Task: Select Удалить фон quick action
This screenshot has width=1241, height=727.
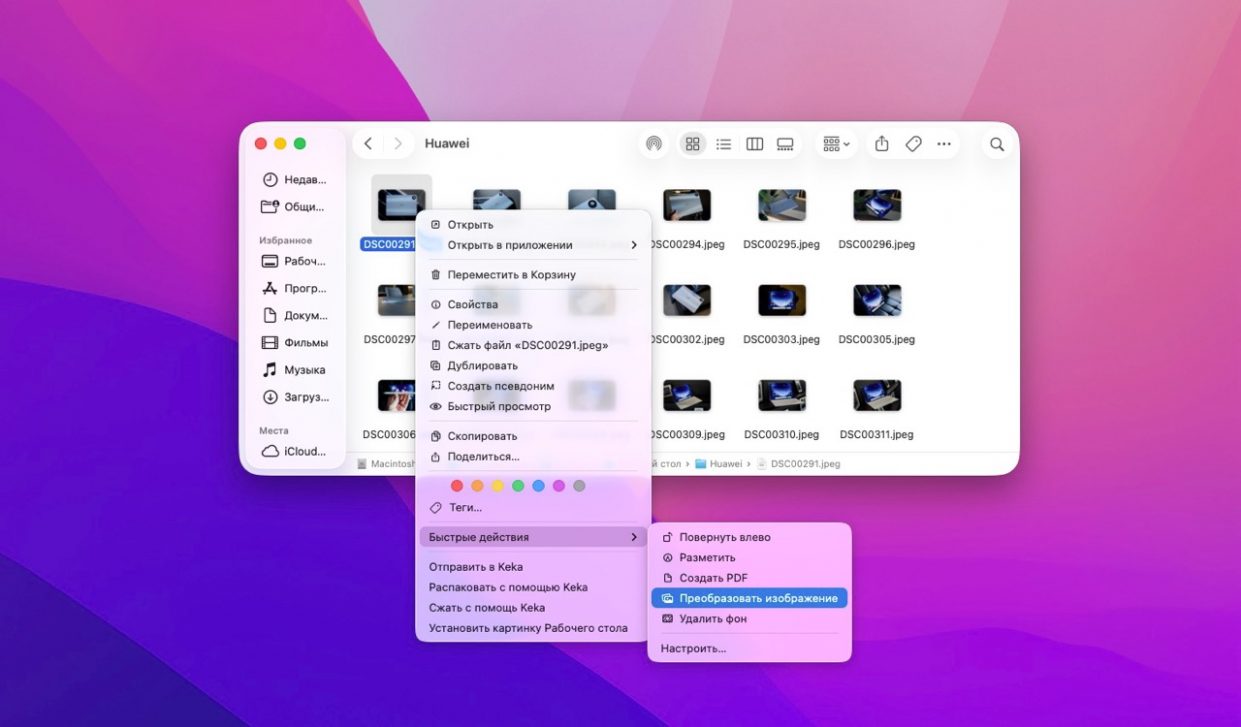Action: [x=749, y=619]
